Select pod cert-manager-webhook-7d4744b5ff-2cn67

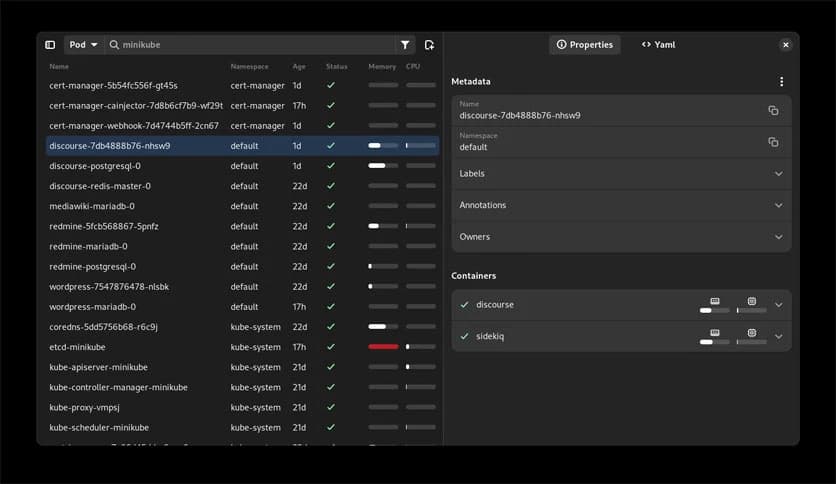243,126
